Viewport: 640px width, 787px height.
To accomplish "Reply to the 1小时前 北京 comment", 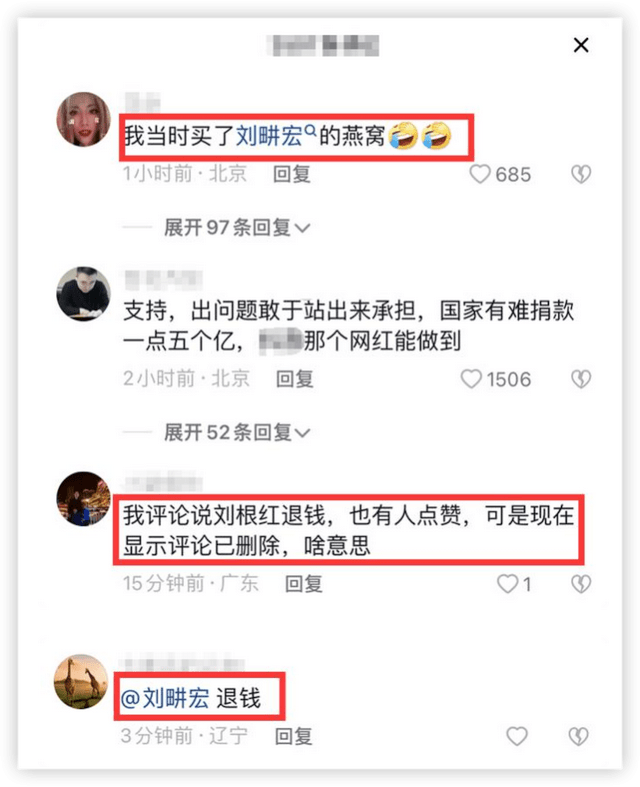I will click(x=292, y=174).
